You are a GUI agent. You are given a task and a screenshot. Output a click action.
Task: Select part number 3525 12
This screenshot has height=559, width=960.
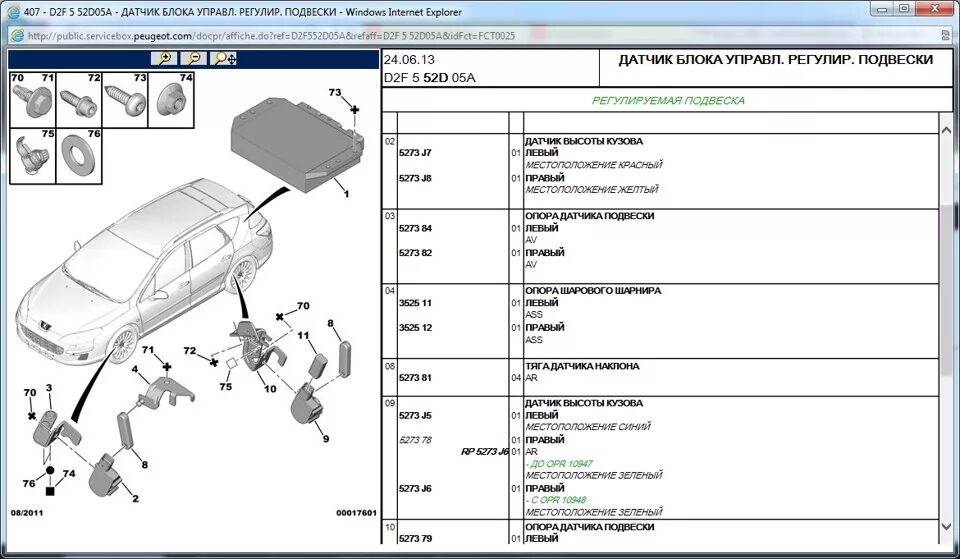tap(415, 328)
